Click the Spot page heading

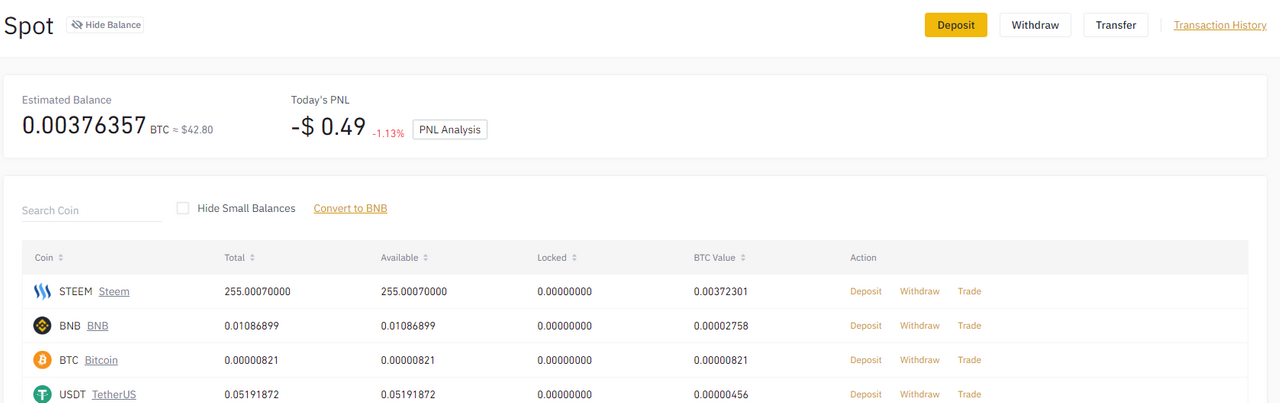pos(29,27)
